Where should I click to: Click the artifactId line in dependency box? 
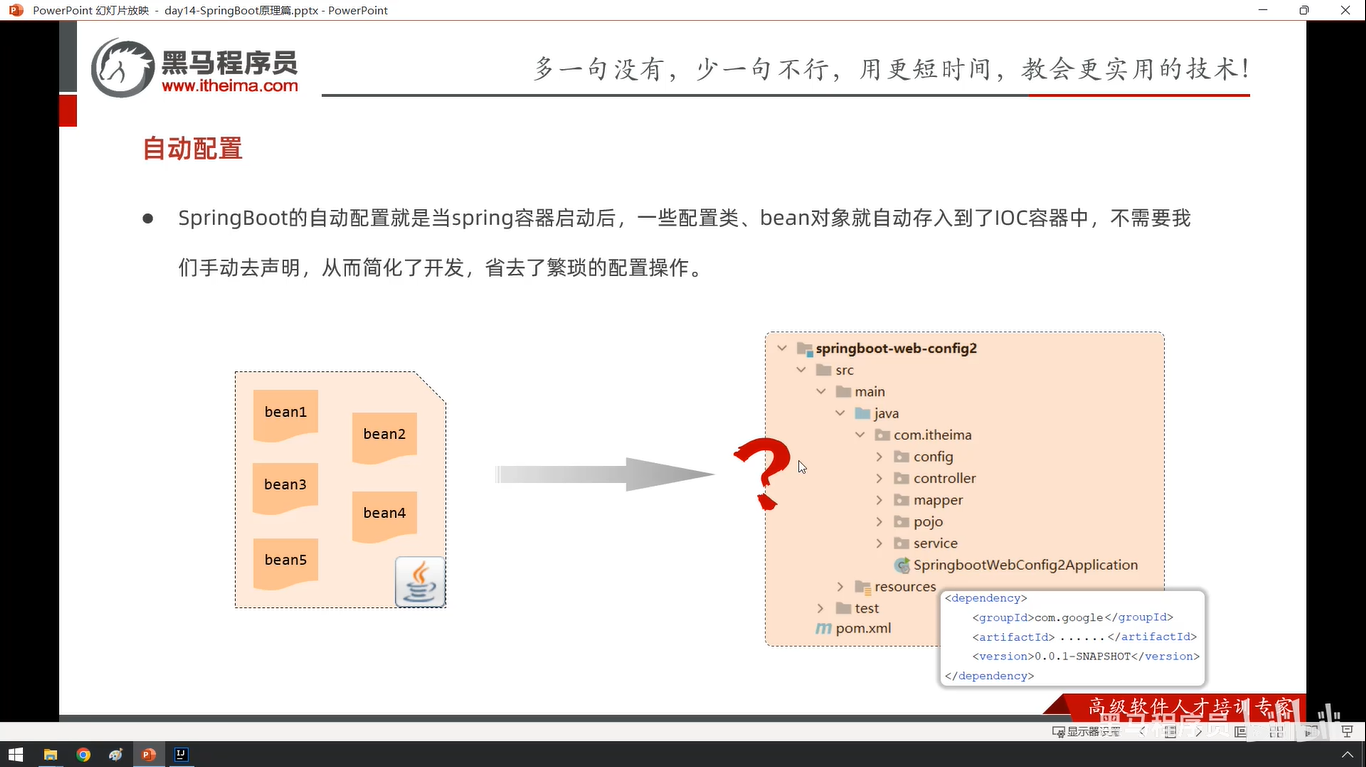(1084, 637)
